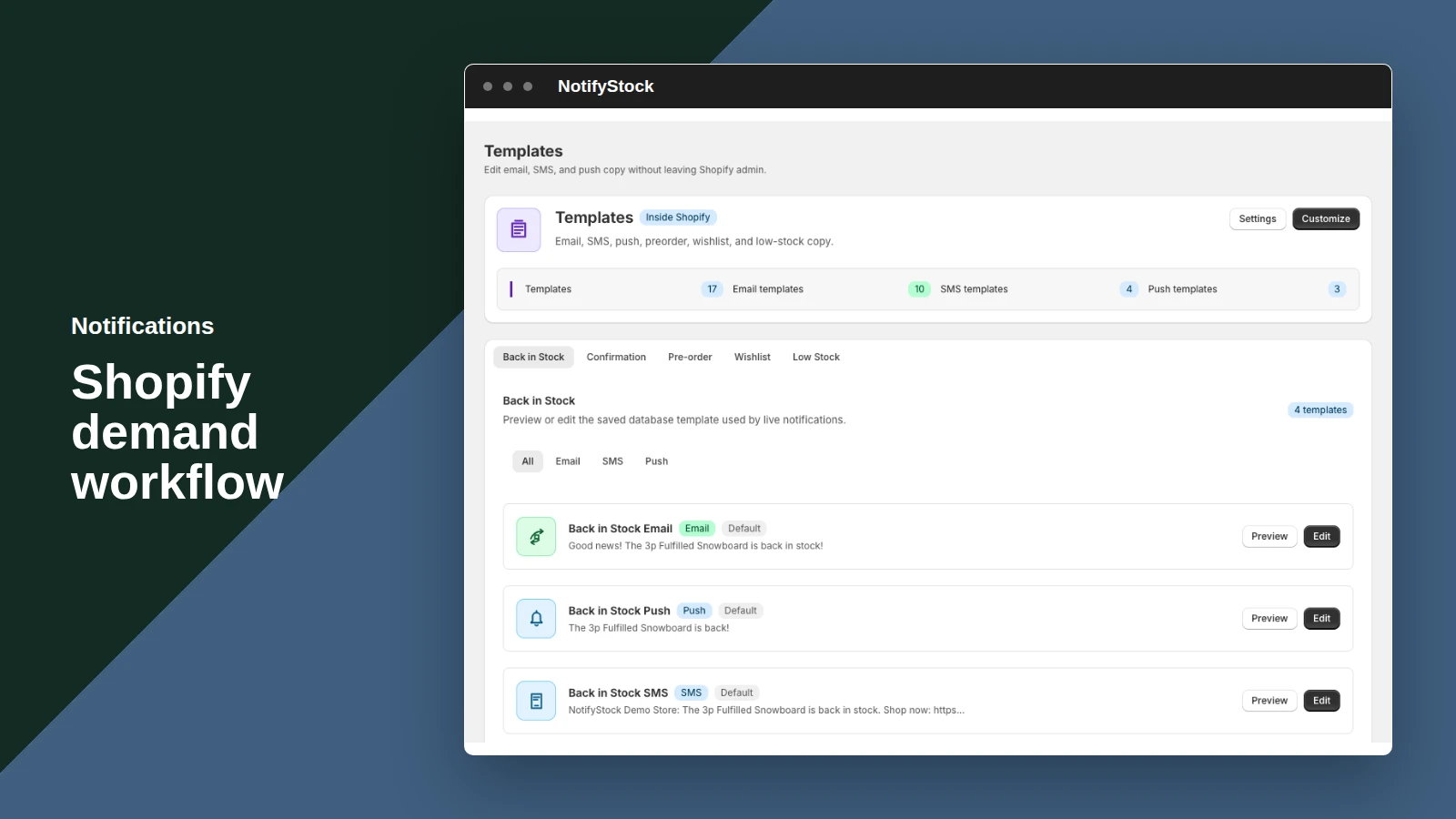The width and height of the screenshot is (1456, 819).
Task: Click the Default tag on Back in Stock Email
Action: (x=744, y=529)
